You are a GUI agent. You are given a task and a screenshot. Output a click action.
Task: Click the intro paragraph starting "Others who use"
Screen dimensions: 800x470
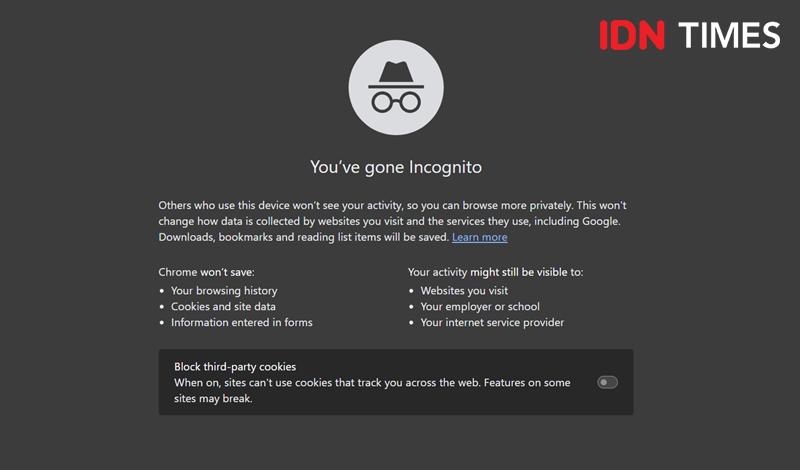pyautogui.click(x=392, y=221)
